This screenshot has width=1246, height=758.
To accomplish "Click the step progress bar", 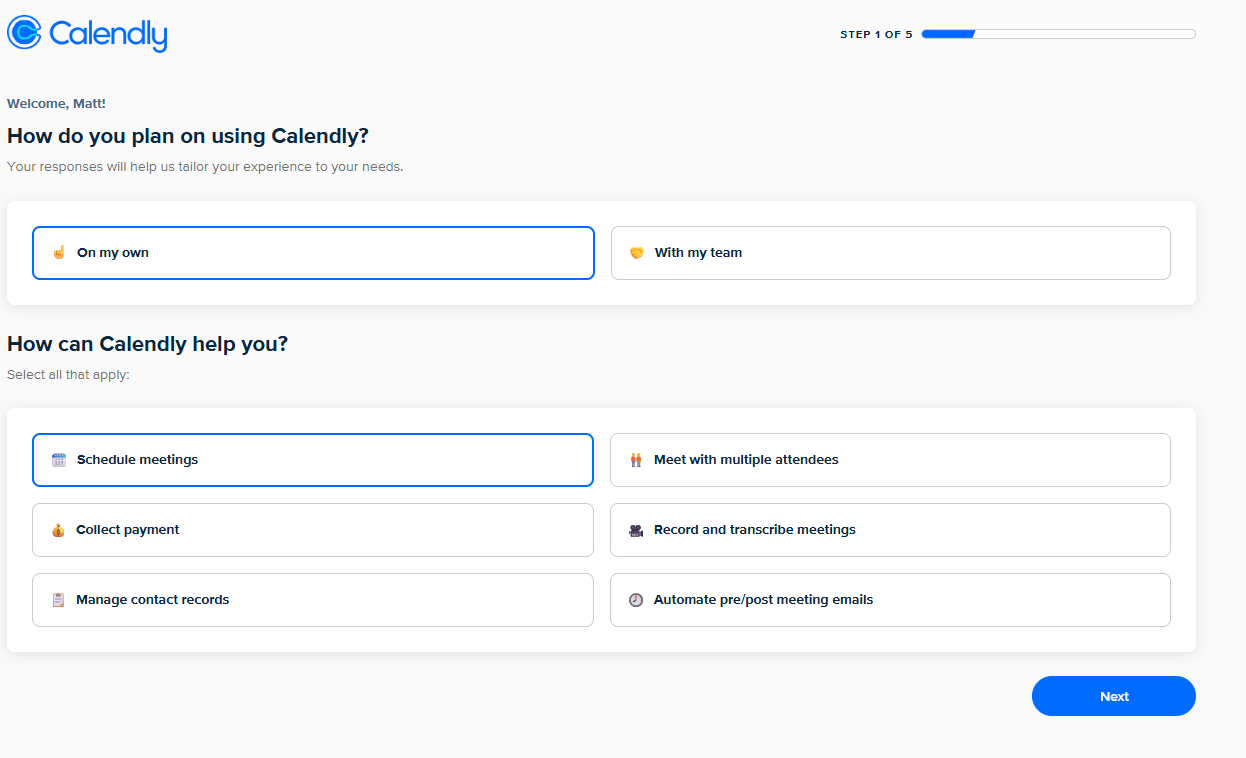I will (x=1058, y=34).
